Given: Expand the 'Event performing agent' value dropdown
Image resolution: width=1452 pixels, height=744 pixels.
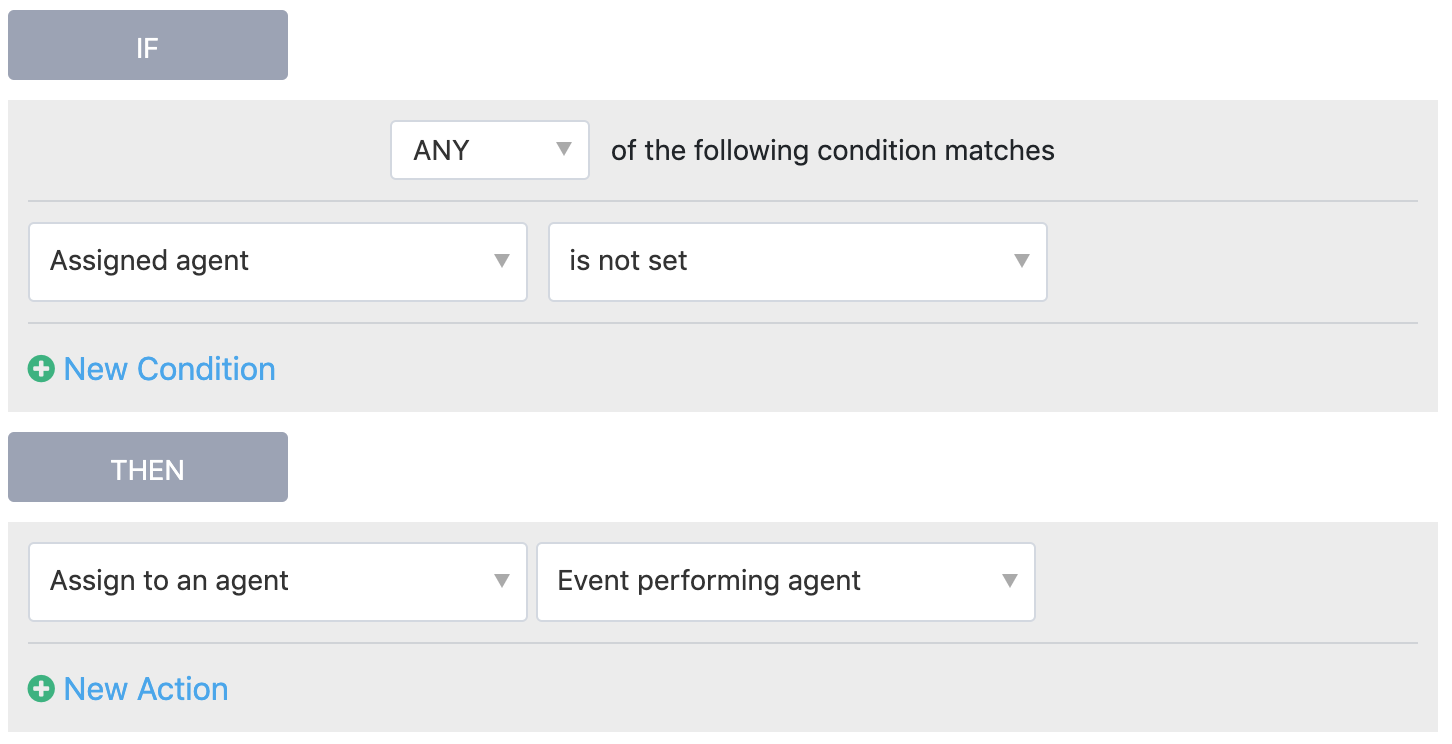Looking at the screenshot, I should click(x=785, y=582).
